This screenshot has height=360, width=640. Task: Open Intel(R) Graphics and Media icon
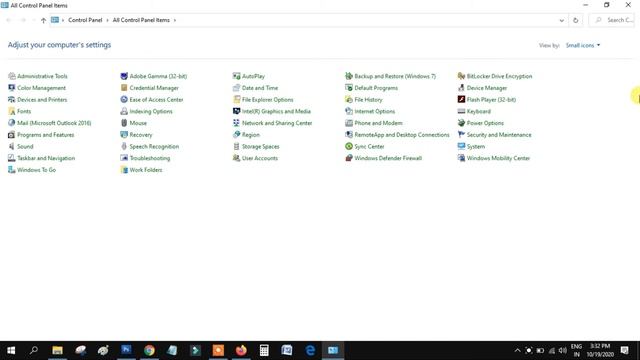click(236, 111)
